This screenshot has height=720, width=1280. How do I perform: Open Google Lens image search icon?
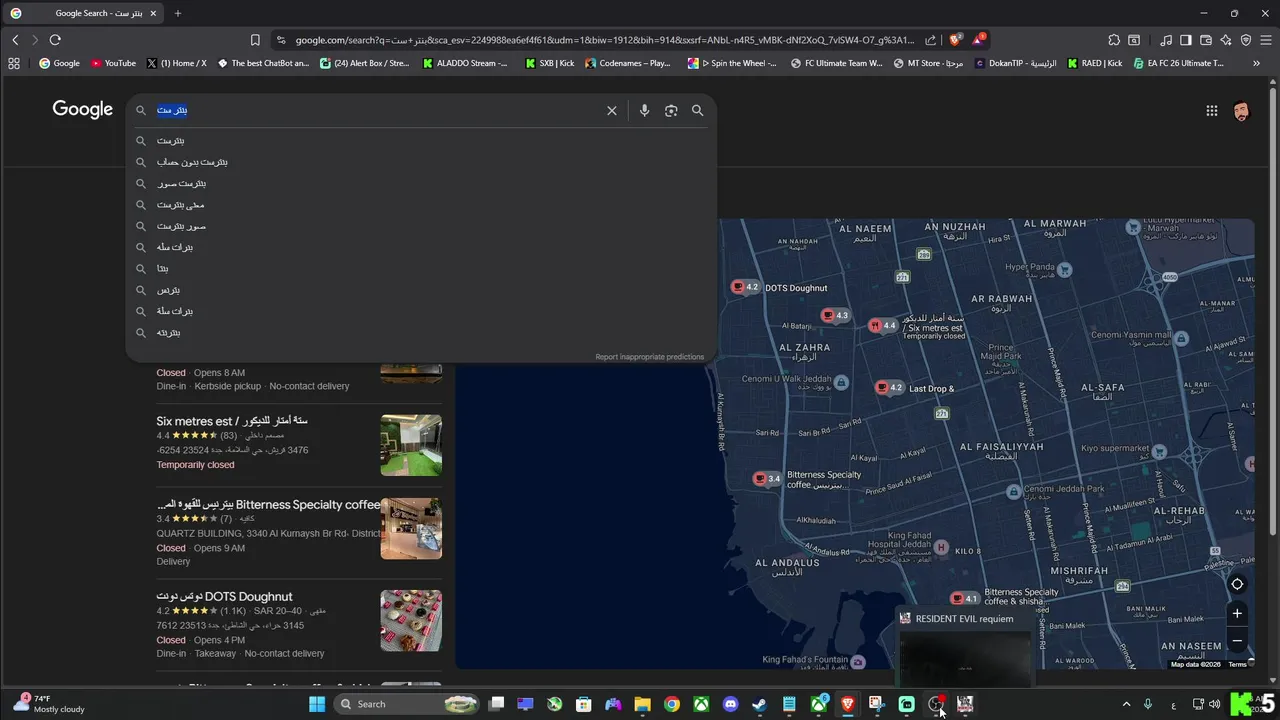671,111
